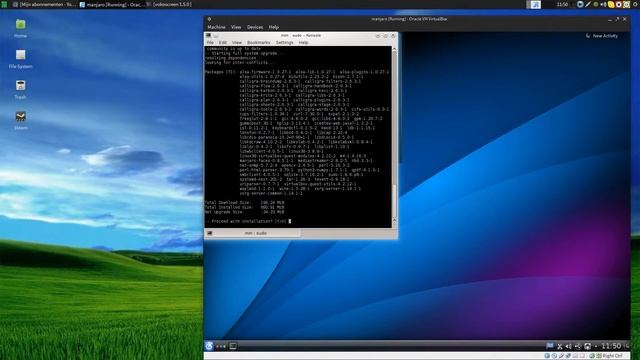Launch the Steam desktop icon

click(20, 116)
